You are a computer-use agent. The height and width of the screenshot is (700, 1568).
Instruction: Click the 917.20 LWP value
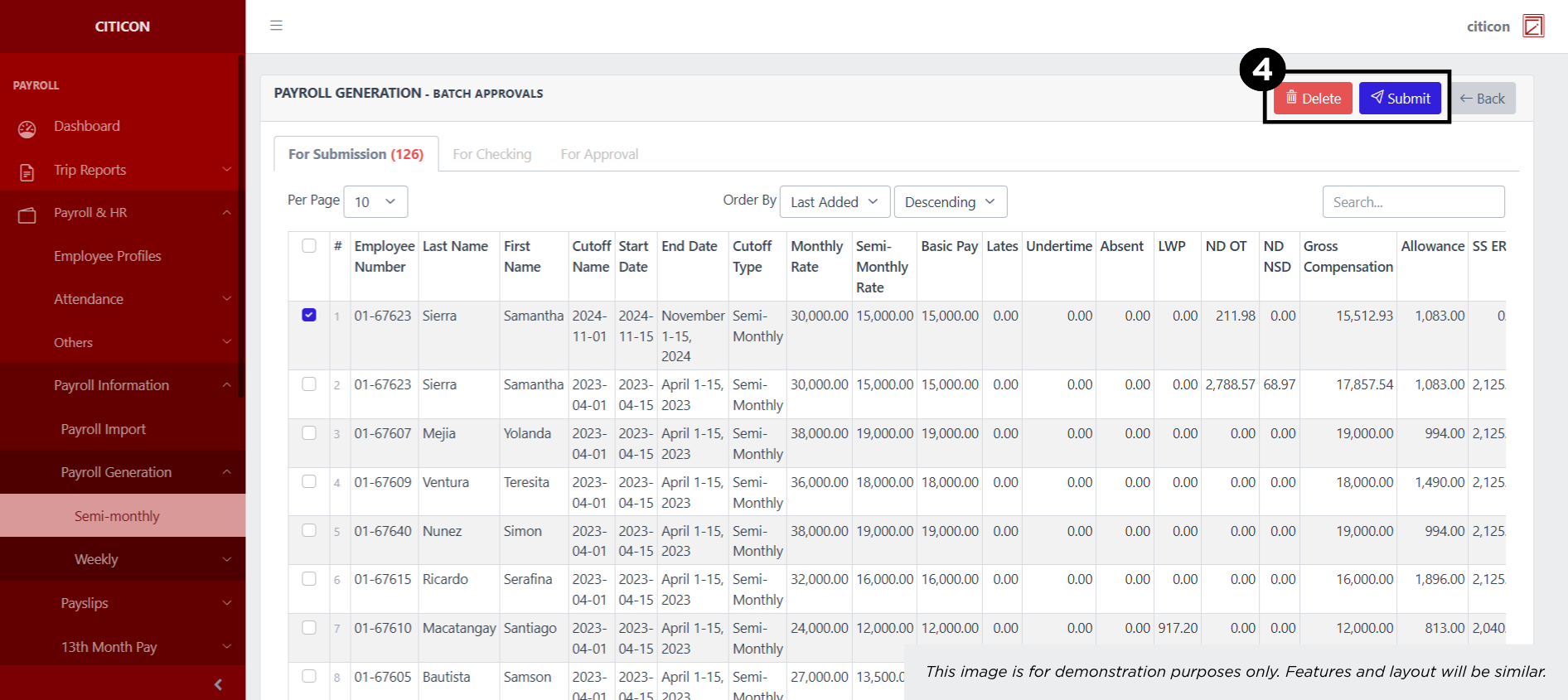click(x=1178, y=628)
